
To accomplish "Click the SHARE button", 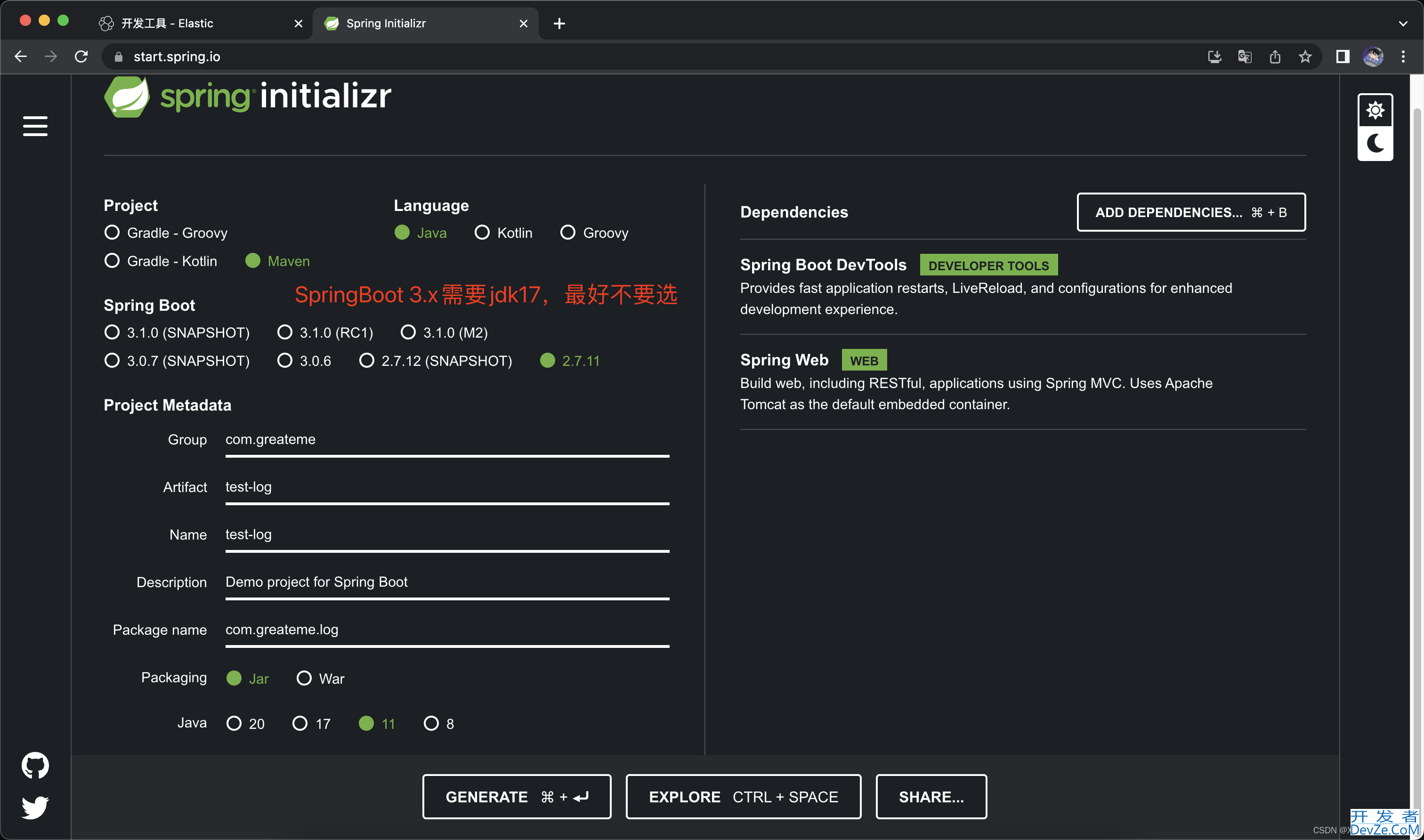I will (x=931, y=796).
